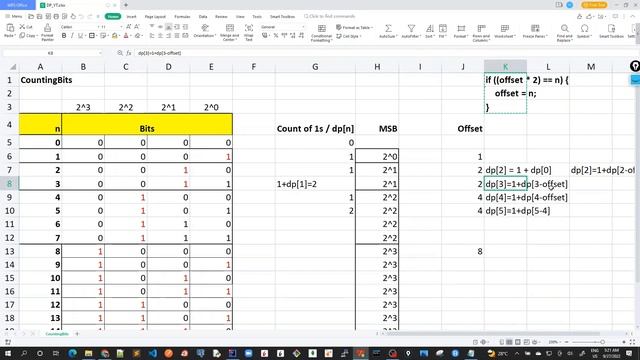Click the Symbol omega icon
The width and height of the screenshot is (640, 360).
(584, 28)
